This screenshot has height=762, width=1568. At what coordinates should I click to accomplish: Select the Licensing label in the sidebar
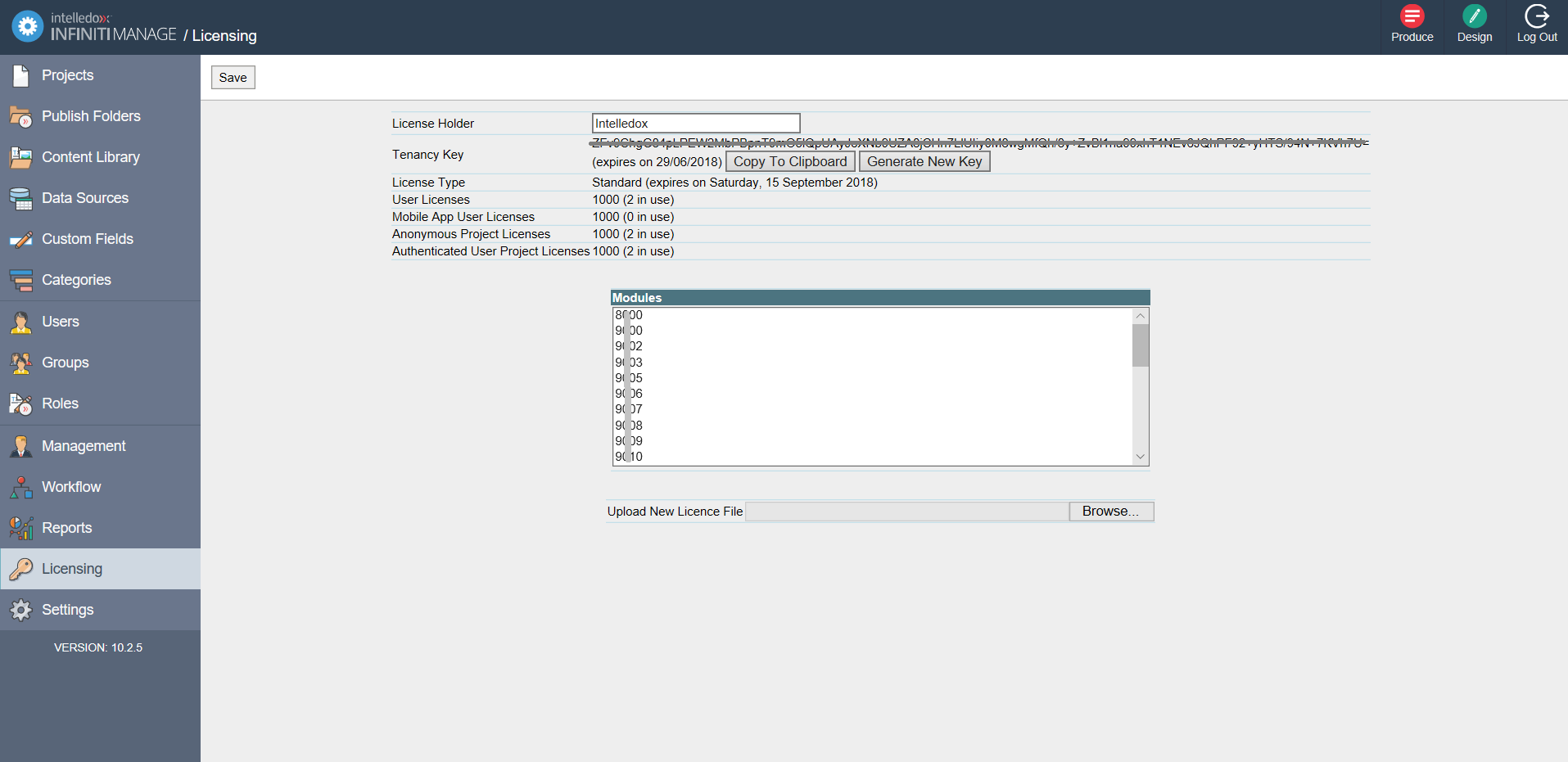pos(72,569)
